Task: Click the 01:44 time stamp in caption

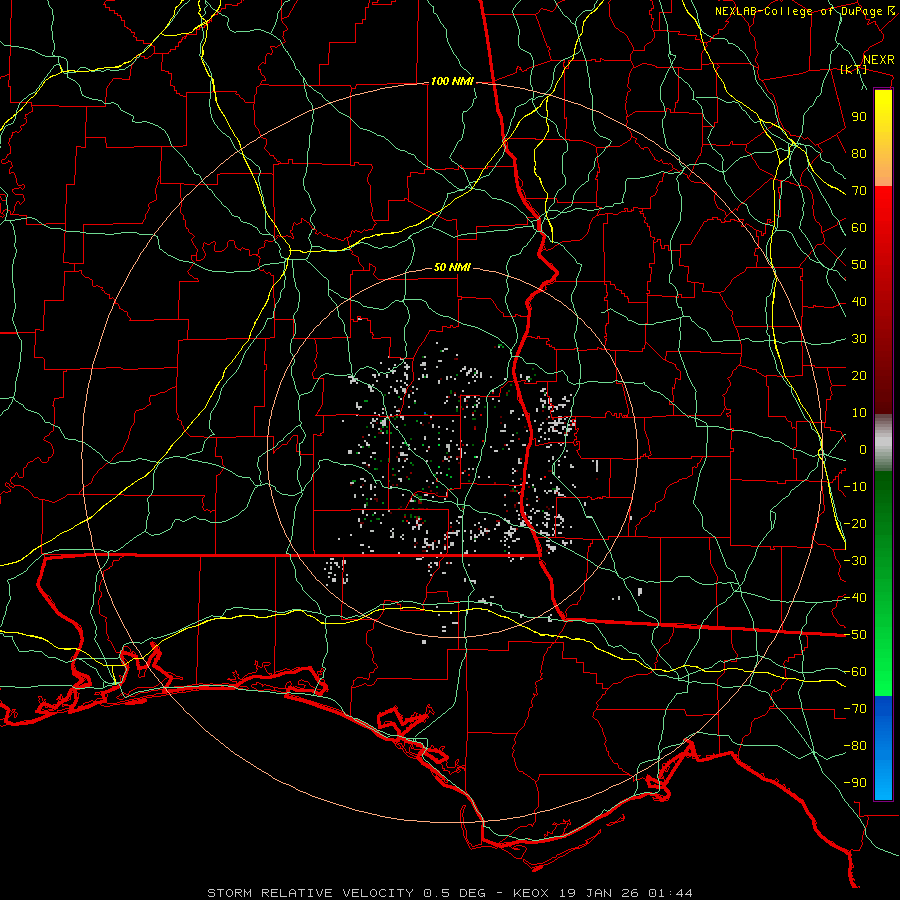Action: 670,893
